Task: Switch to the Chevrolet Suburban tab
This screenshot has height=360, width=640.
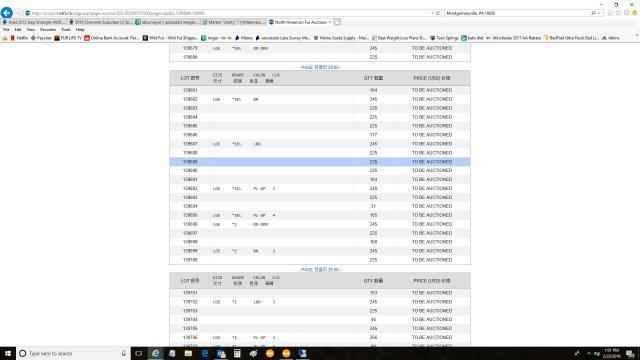Action: pyautogui.click(x=101, y=22)
